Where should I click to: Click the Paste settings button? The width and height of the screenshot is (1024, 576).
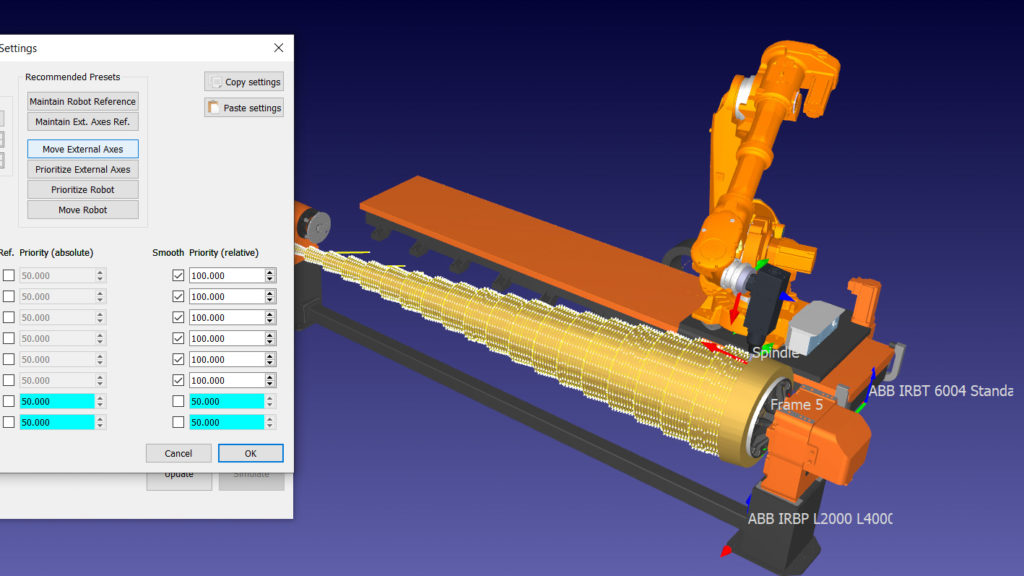pyautogui.click(x=244, y=108)
